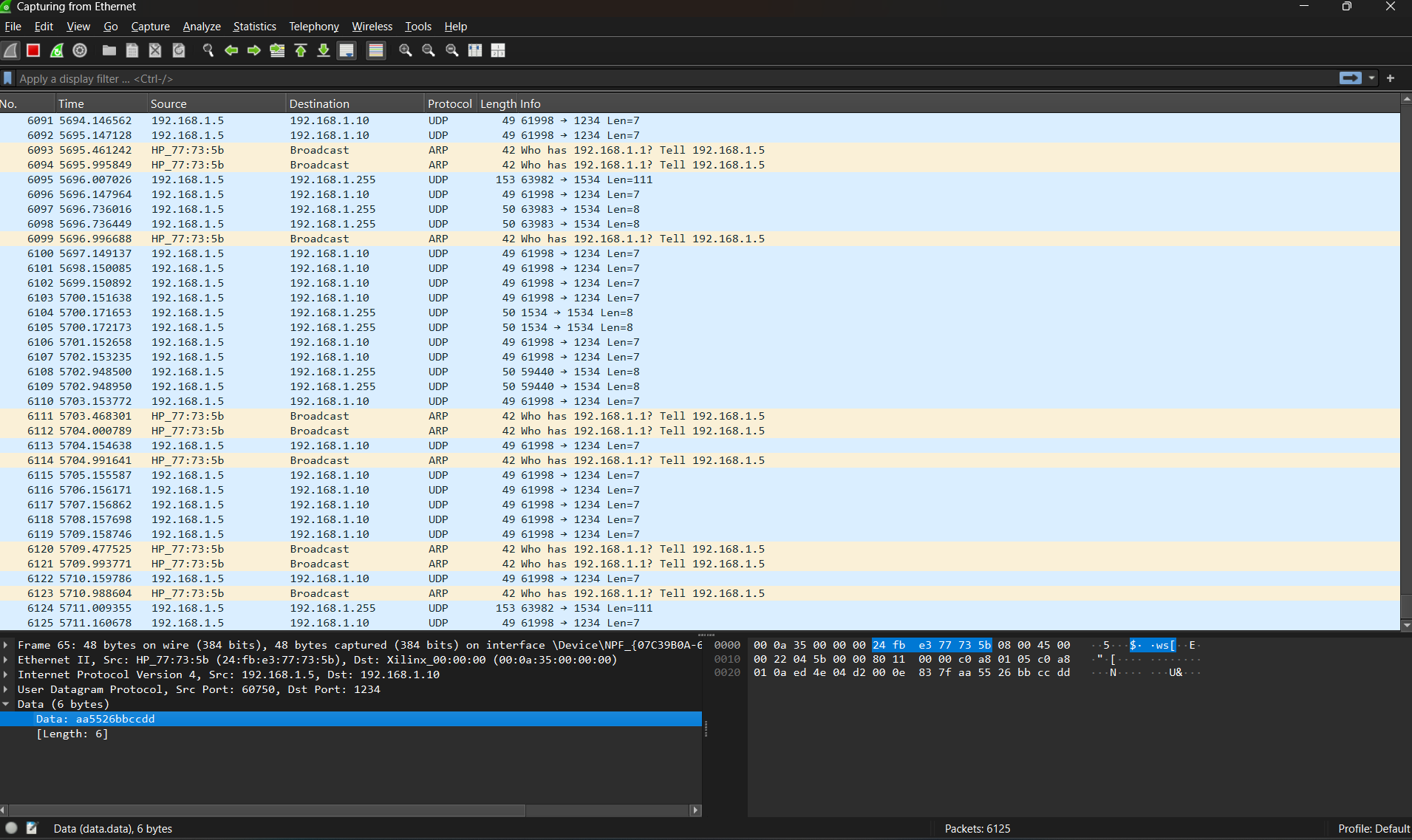The height and width of the screenshot is (840, 1412).
Task: Toggle packet list colorization
Action: [376, 50]
